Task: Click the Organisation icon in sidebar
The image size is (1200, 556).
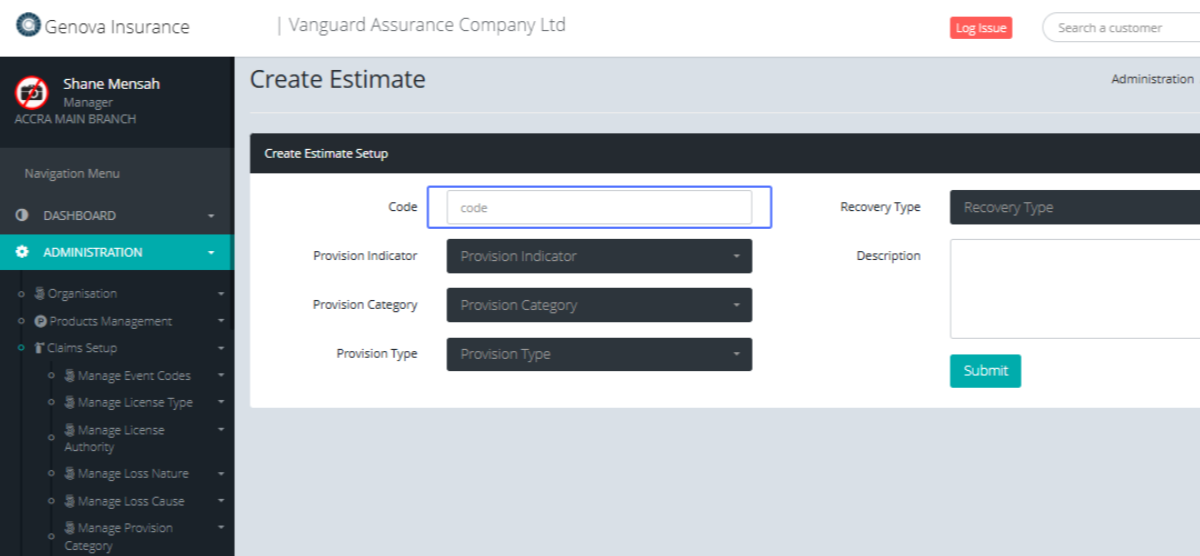Action: coord(40,294)
